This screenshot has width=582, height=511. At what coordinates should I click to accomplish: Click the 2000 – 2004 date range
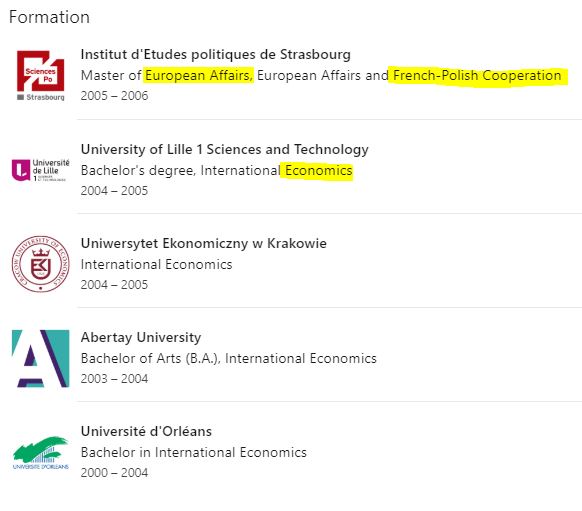coord(114,473)
